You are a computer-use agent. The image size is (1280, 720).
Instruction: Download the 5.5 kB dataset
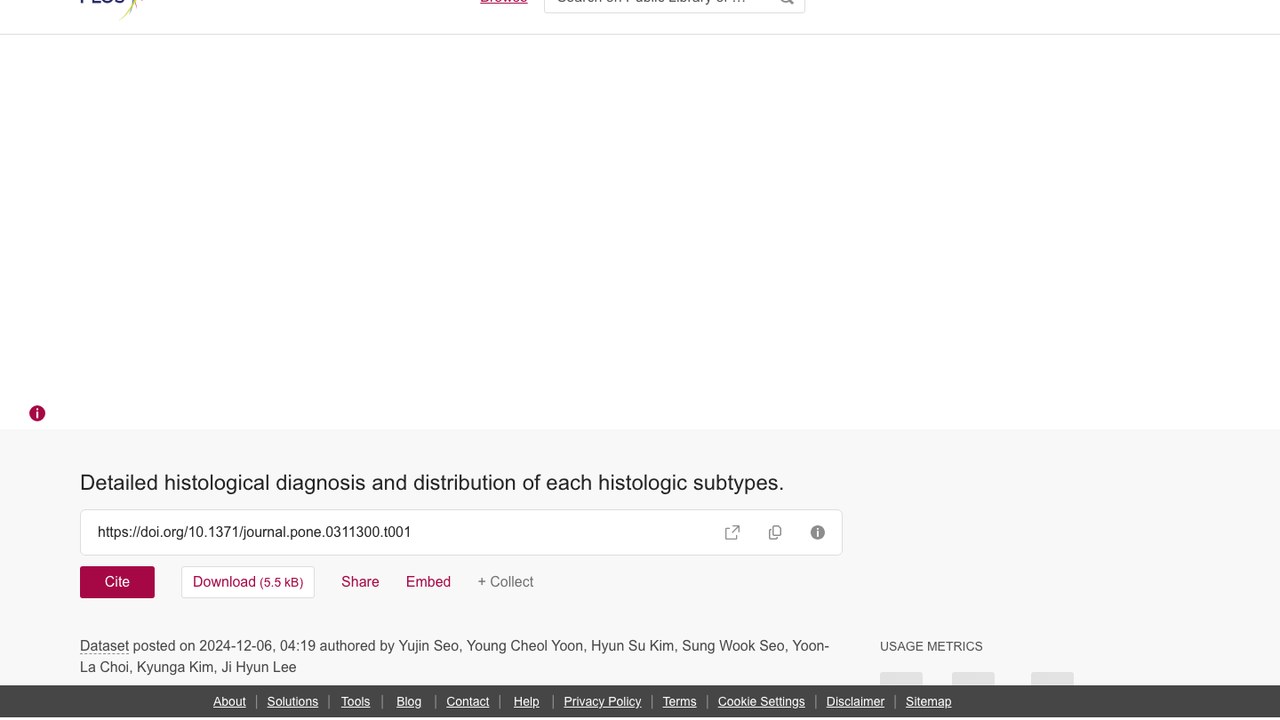tap(248, 582)
